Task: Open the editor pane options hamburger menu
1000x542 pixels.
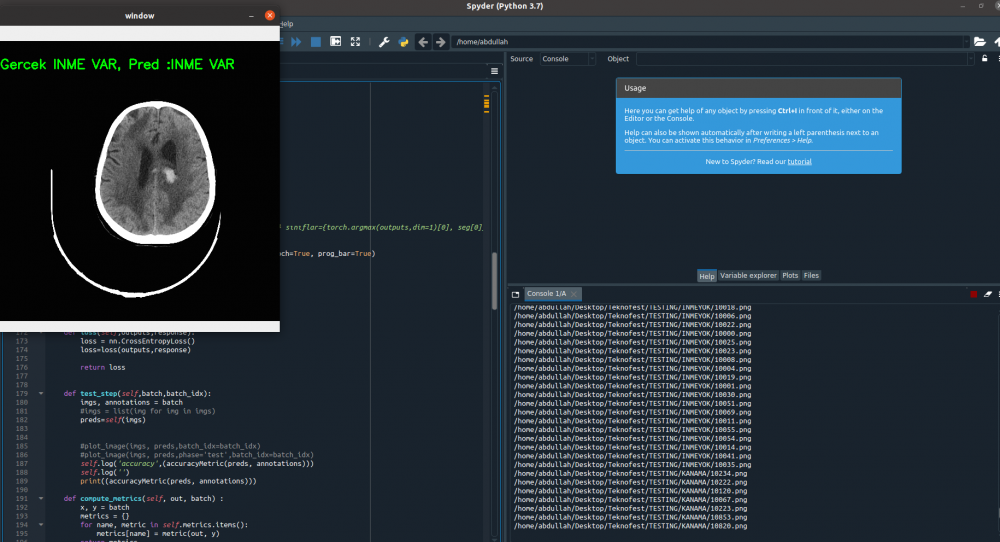Action: point(494,71)
